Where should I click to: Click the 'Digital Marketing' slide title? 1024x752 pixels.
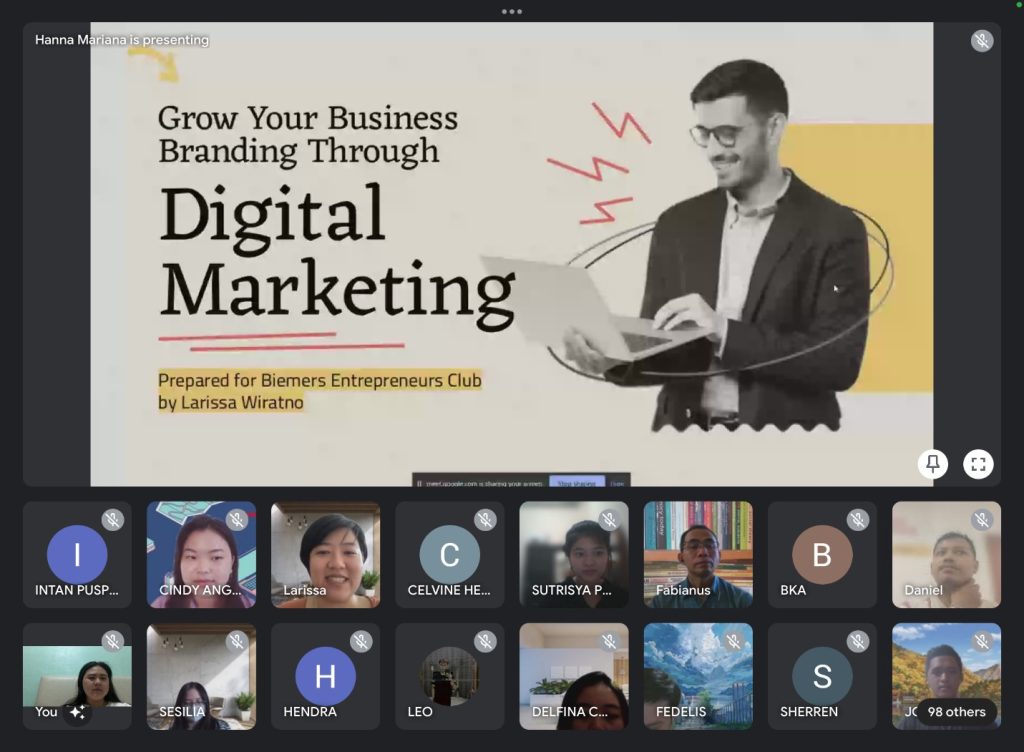pyautogui.click(x=336, y=258)
